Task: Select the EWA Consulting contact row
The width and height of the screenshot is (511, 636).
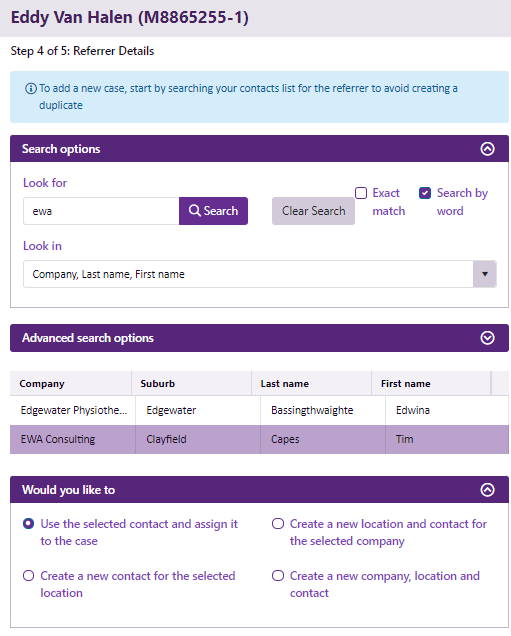Action: (259, 439)
